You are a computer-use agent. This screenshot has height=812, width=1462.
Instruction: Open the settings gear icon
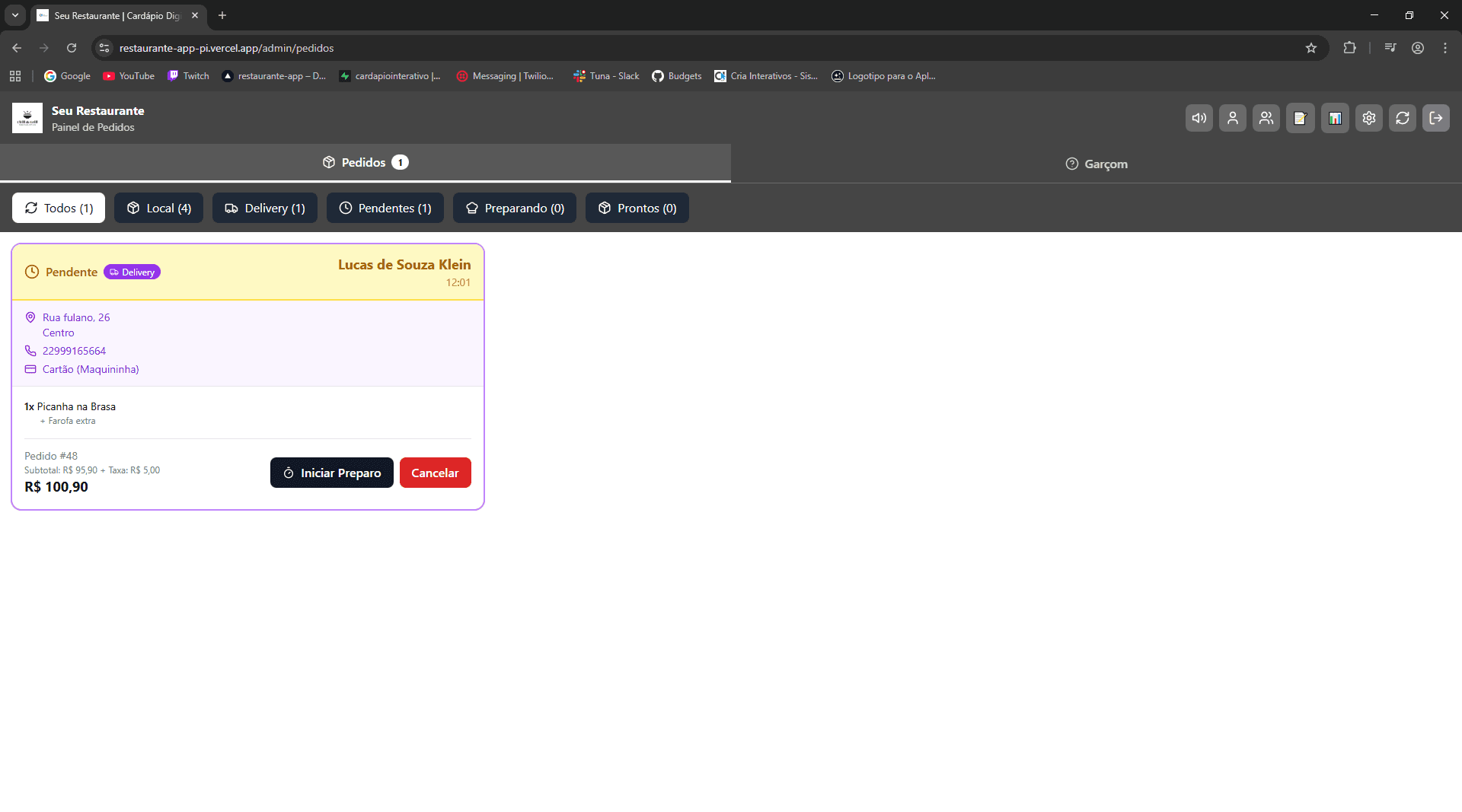pos(1368,118)
